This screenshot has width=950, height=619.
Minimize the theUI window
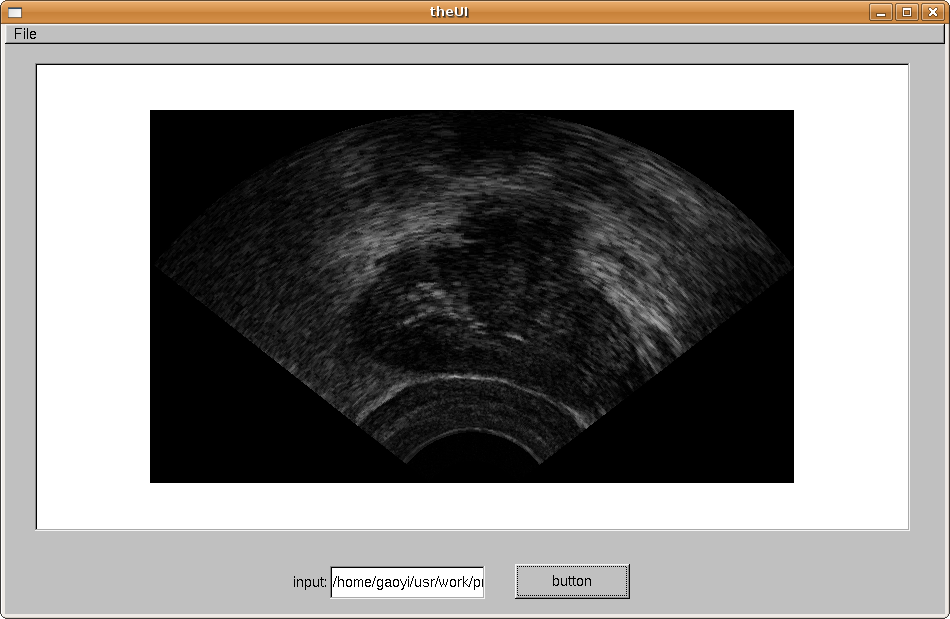[880, 12]
